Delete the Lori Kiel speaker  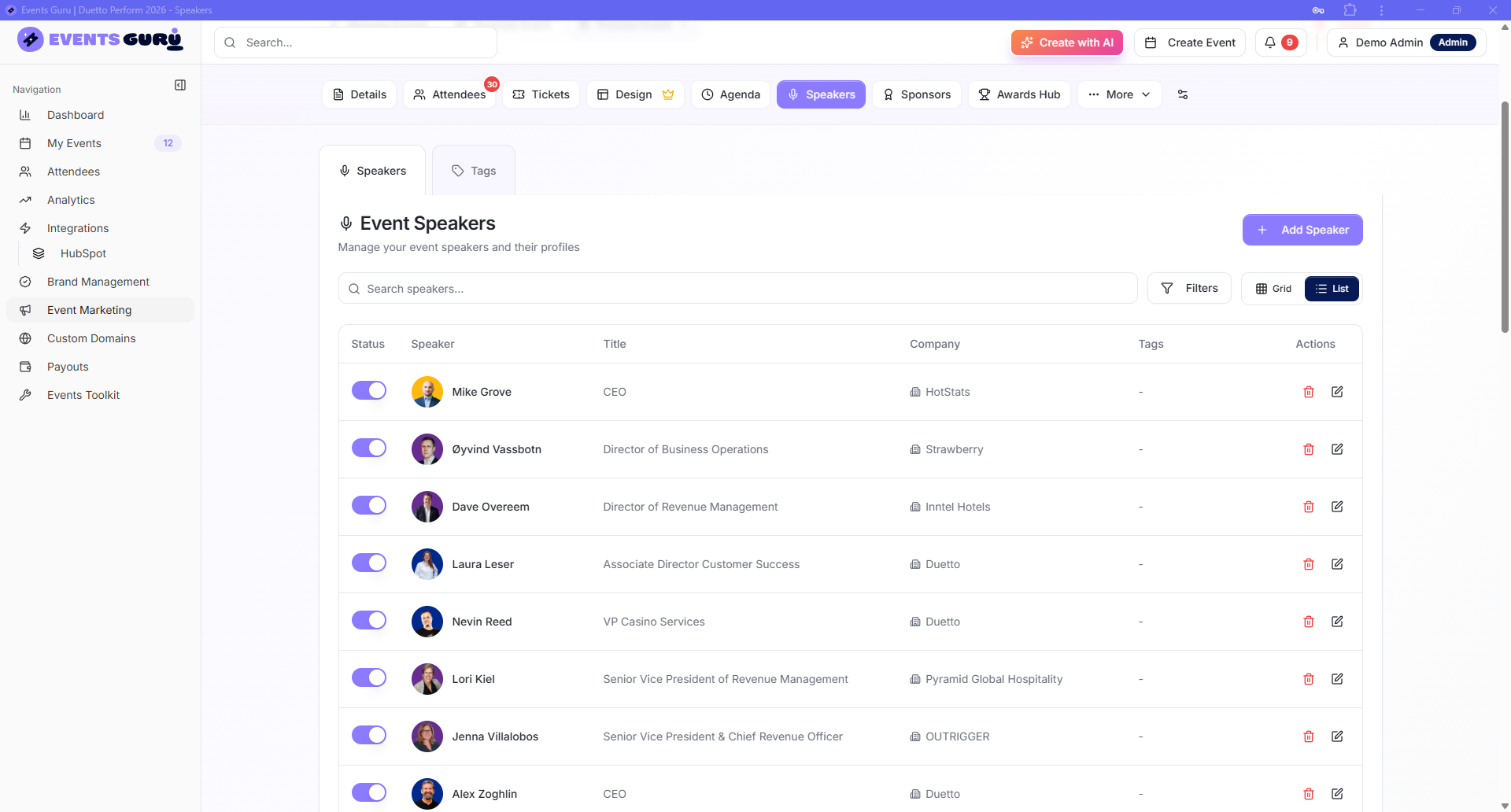point(1309,679)
